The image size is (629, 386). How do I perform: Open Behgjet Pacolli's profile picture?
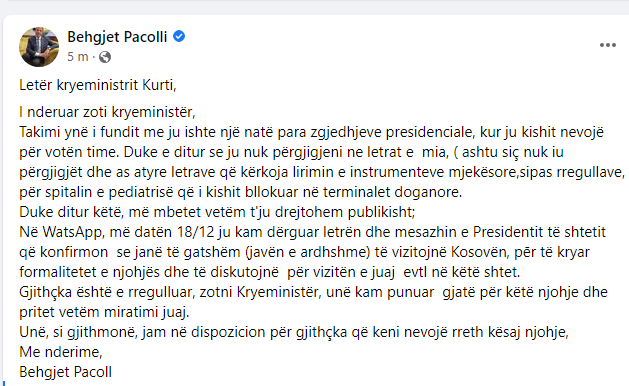[39, 47]
